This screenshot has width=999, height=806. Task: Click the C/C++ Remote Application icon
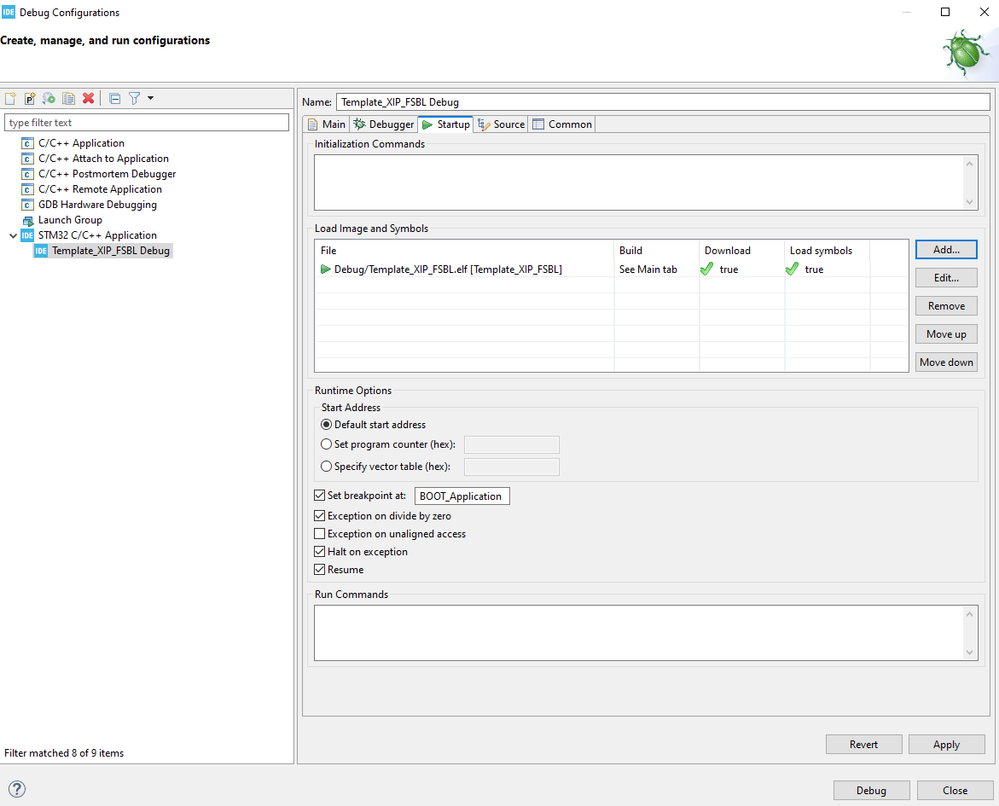point(27,189)
